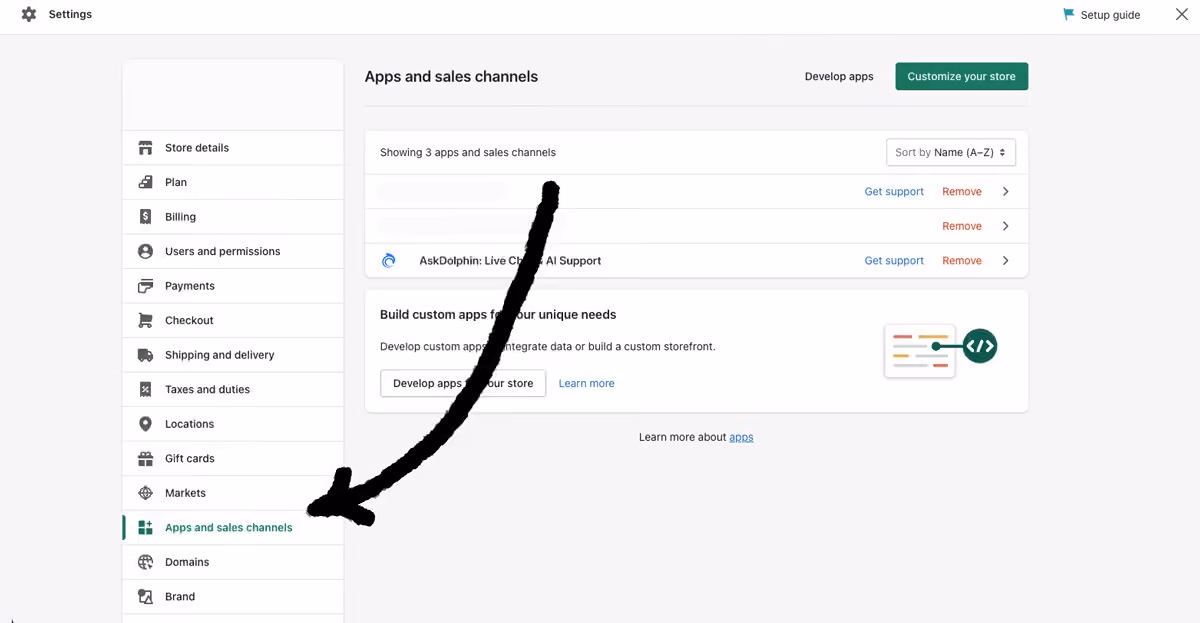Select Apps and sales channels
Image resolution: width=1200 pixels, height=623 pixels.
(233, 527)
